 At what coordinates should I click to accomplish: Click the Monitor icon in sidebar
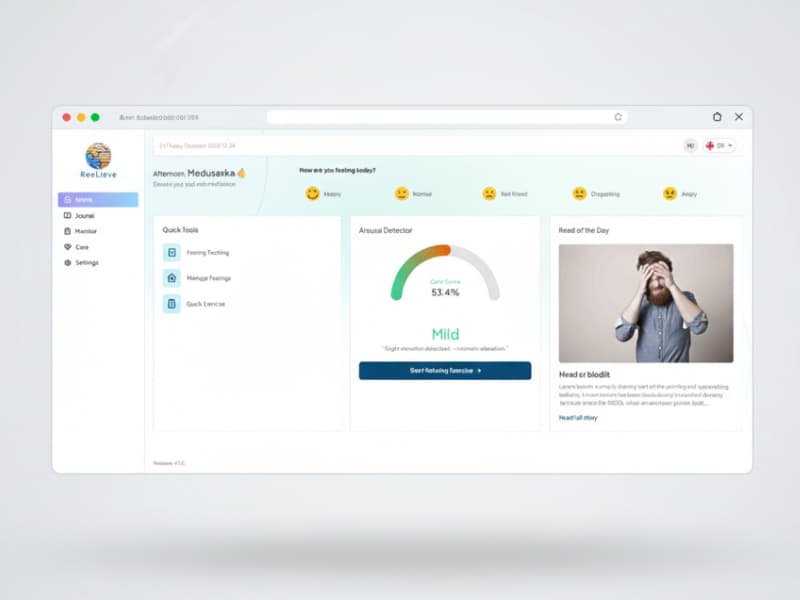(x=67, y=231)
